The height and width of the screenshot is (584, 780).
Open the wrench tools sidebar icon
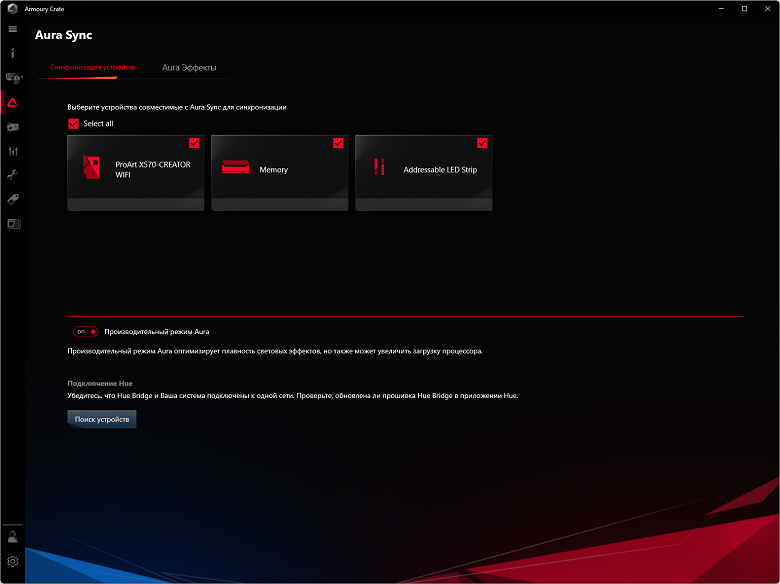[13, 175]
